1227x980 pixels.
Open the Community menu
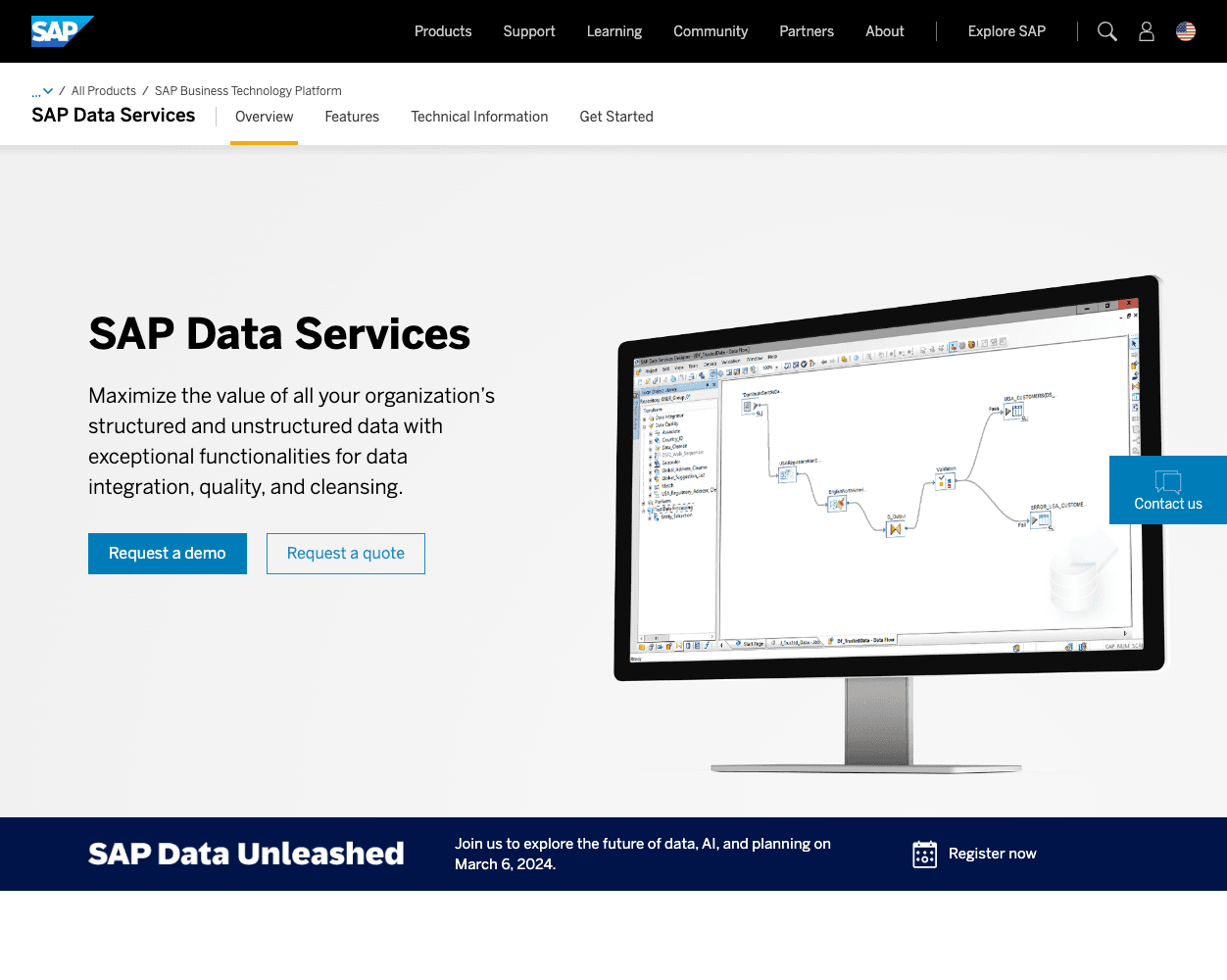coord(711,31)
